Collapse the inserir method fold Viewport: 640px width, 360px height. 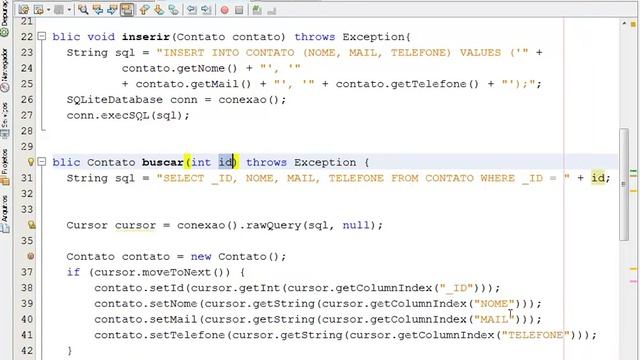click(42, 36)
